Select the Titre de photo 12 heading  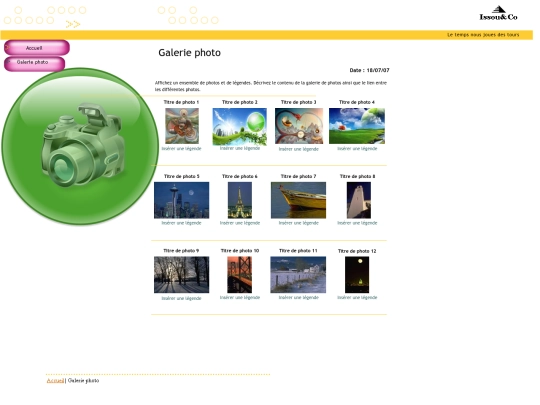pyautogui.click(x=357, y=251)
